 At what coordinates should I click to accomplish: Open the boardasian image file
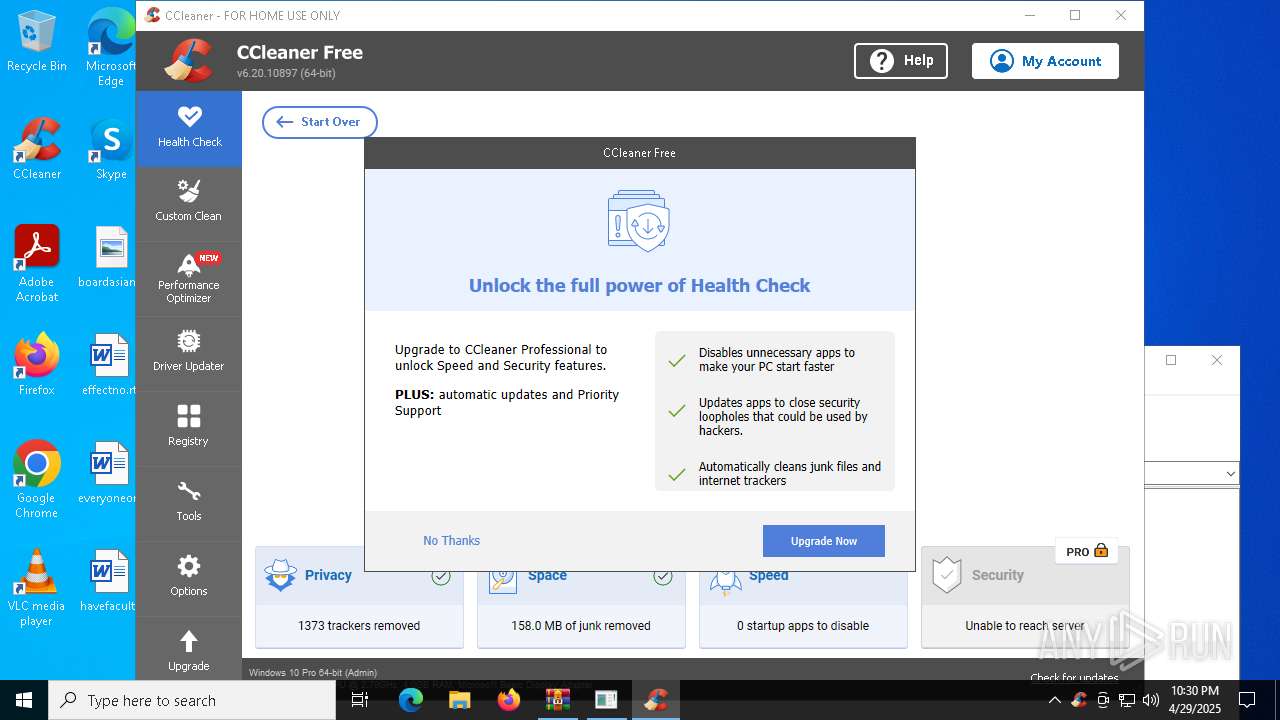point(108,257)
